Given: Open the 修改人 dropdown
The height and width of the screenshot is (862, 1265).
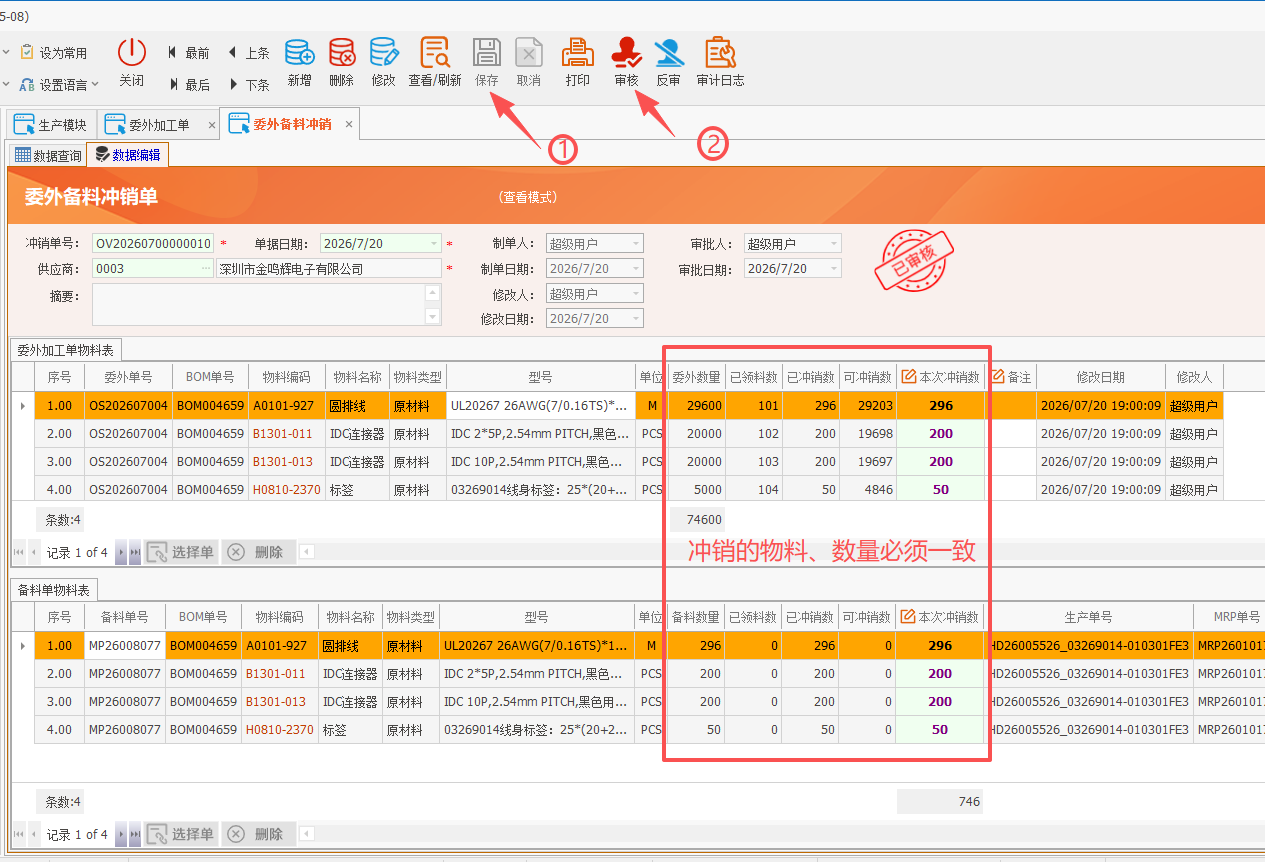Looking at the screenshot, I should point(636,293).
